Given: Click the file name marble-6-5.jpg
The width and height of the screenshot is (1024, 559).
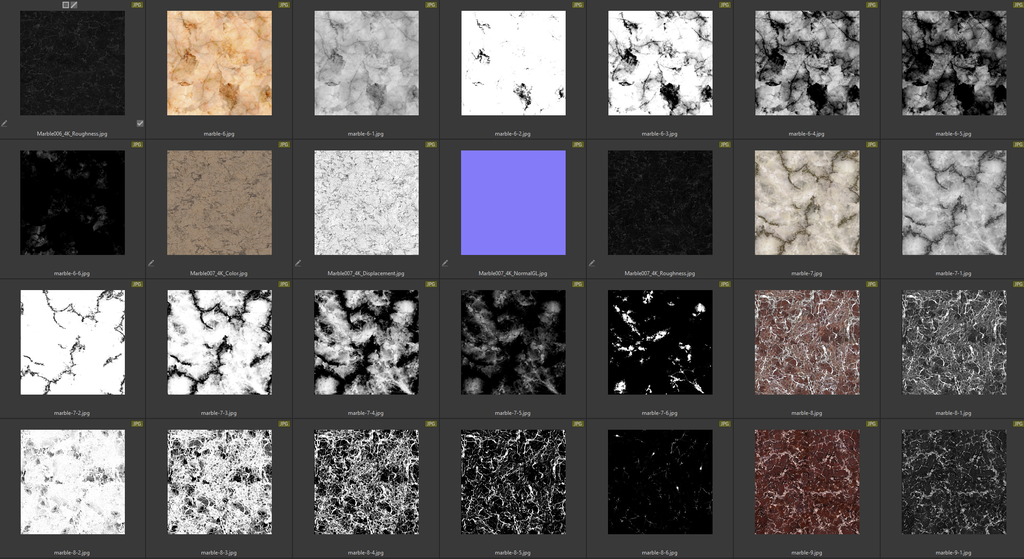Looking at the screenshot, I should pos(954,133).
